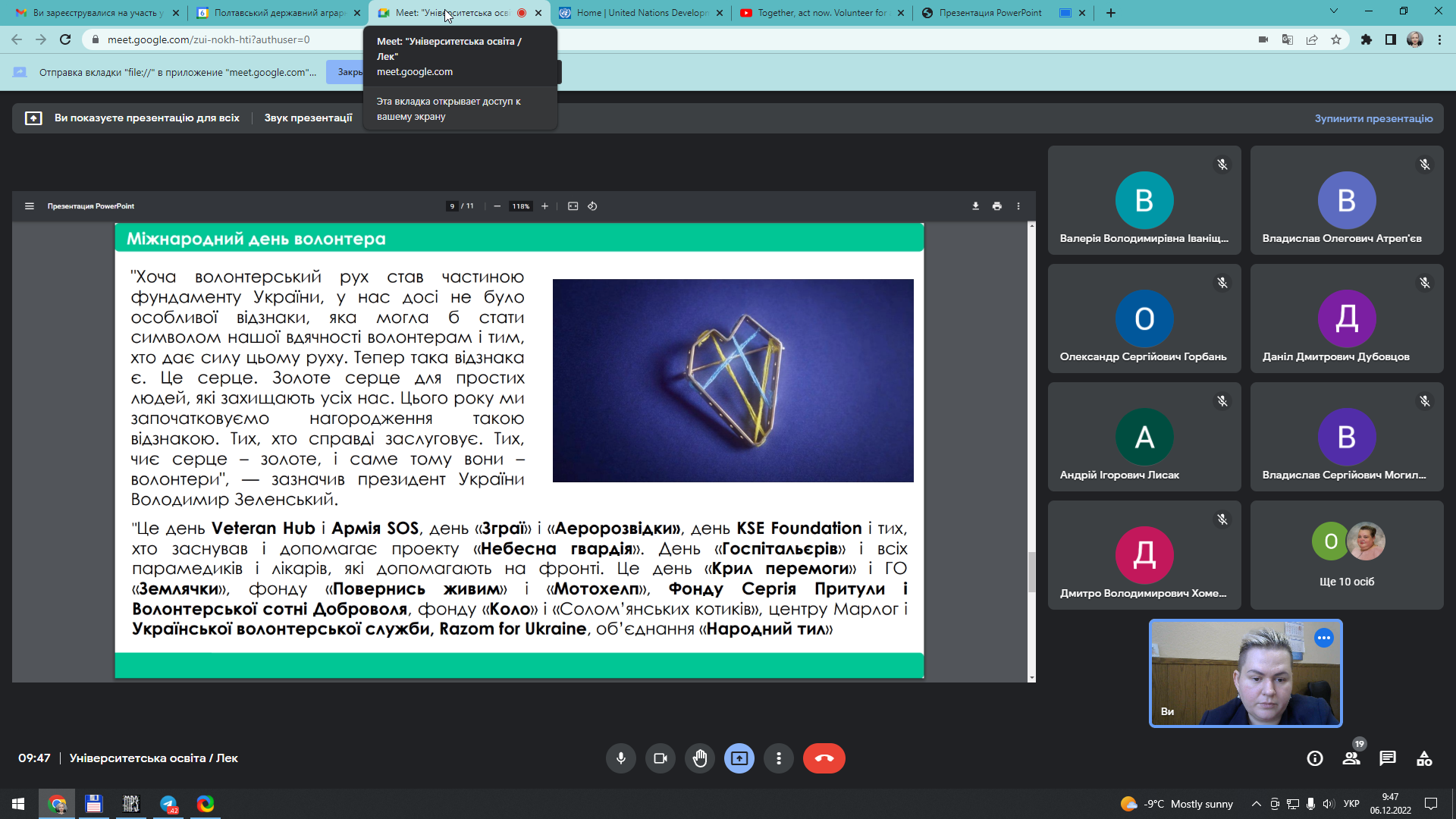Click Валерія Володимирівна participant tile
This screenshot has width=1456, height=819.
pyautogui.click(x=1144, y=200)
